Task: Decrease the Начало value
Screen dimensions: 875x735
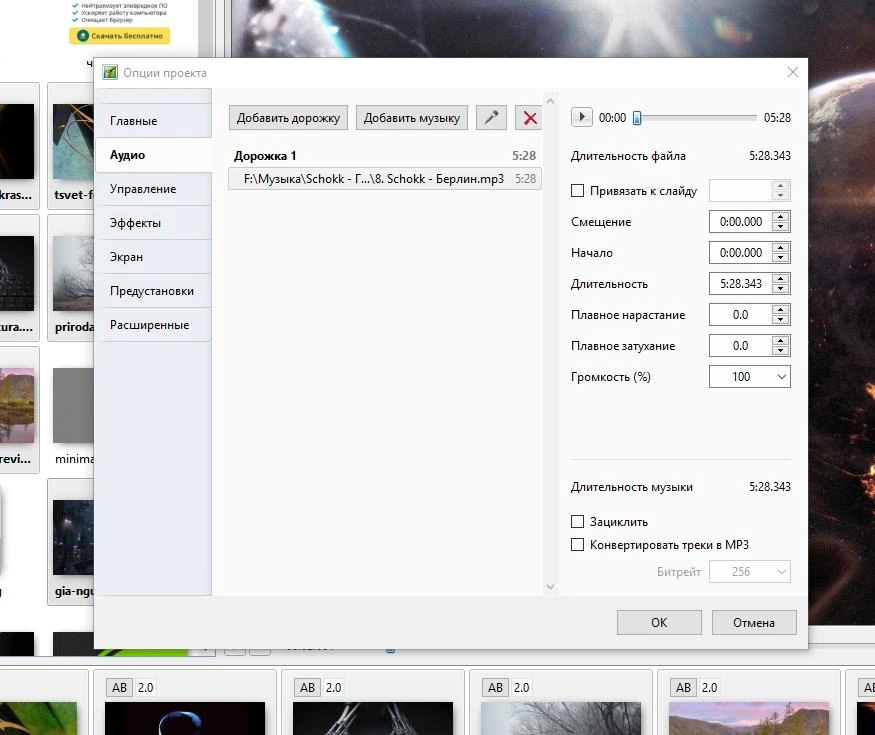Action: tap(781, 258)
